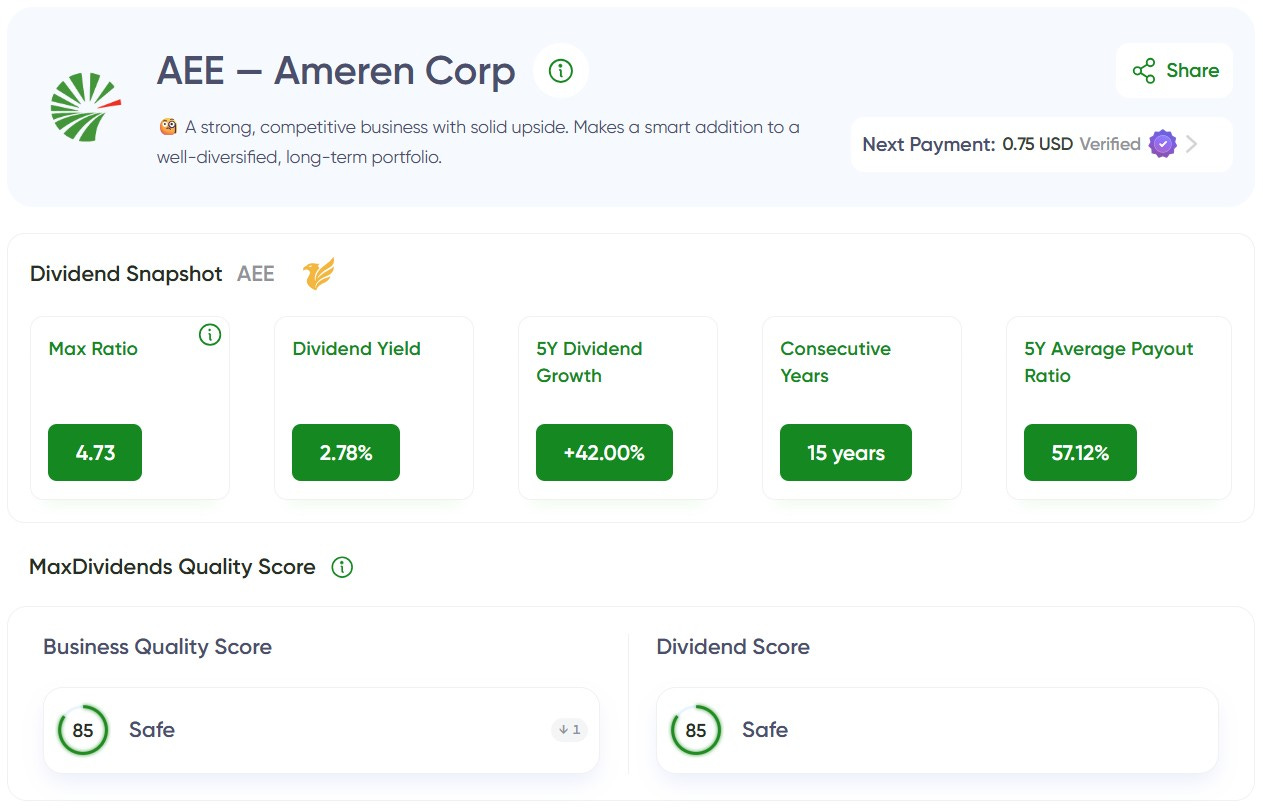
Task: Click the 57.12% payout ratio value
Action: pos(1080,452)
